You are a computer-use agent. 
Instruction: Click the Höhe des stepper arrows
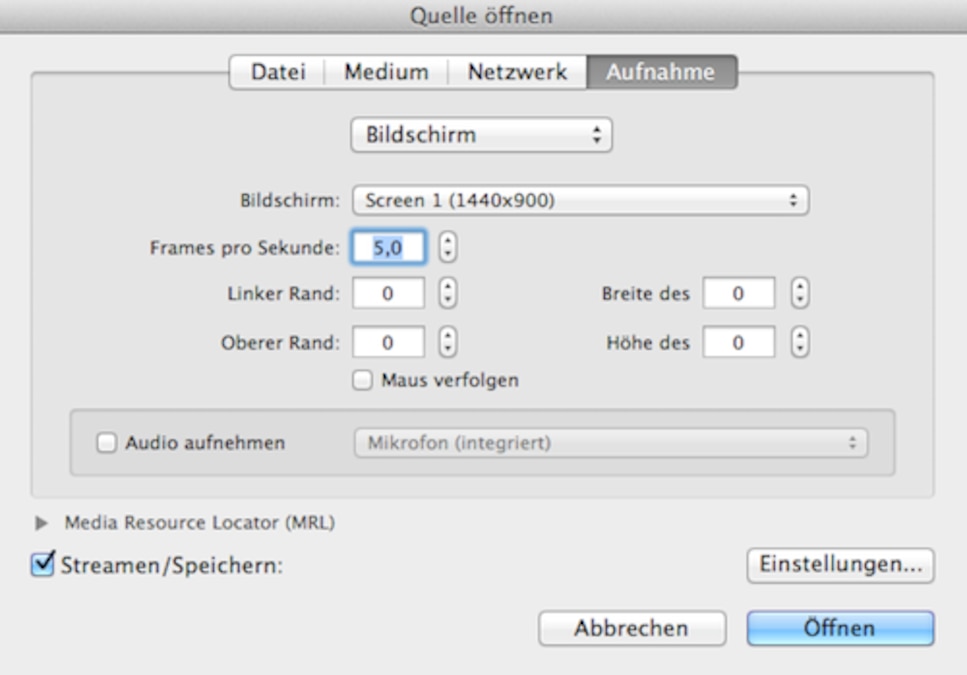(x=799, y=342)
